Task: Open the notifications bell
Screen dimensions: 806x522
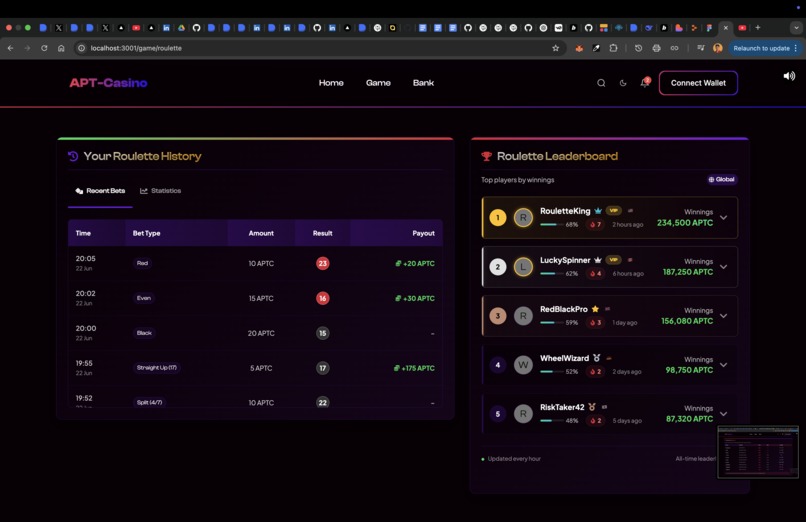Action: (x=645, y=82)
